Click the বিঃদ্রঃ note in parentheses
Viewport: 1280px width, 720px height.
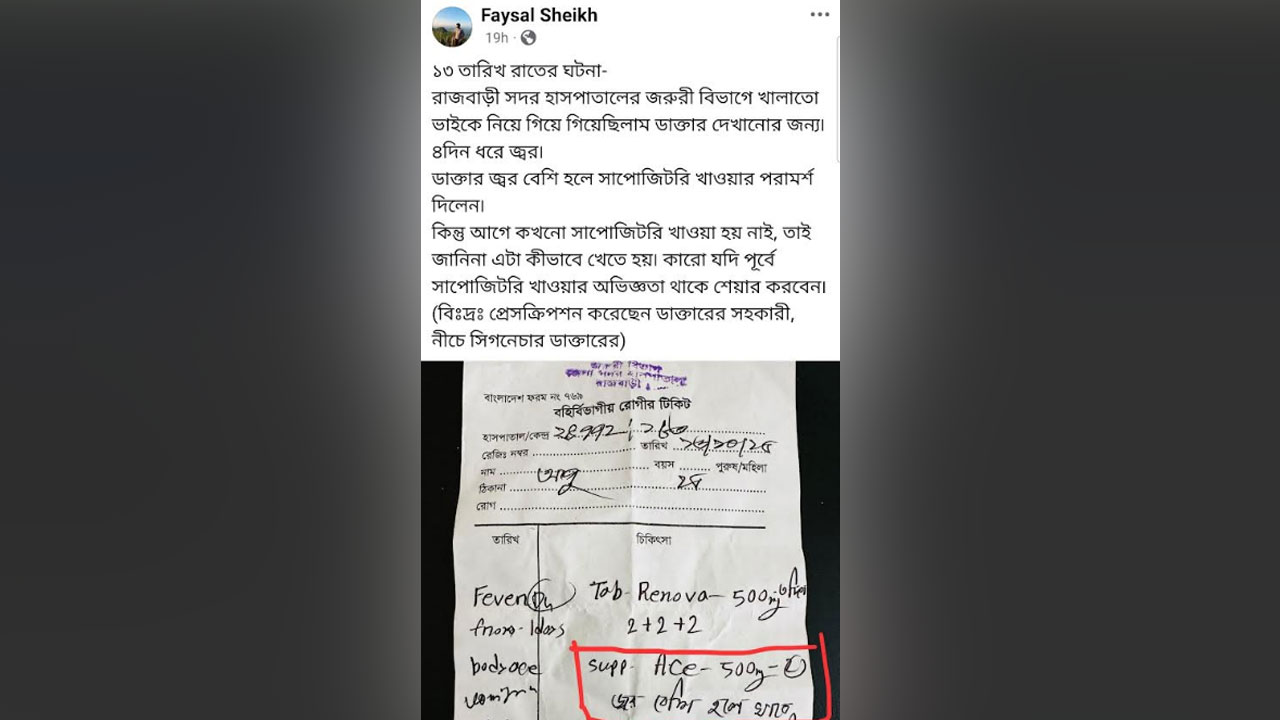620,327
